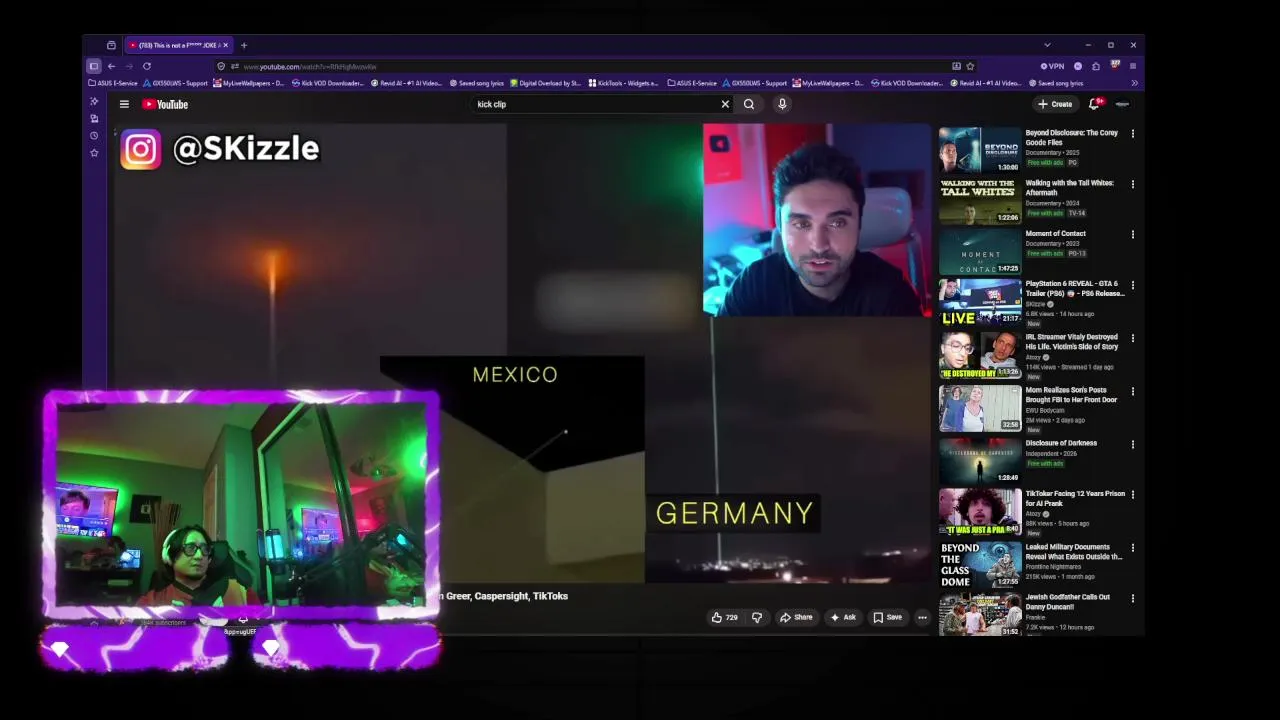Image resolution: width=1280 pixels, height=720 pixels.
Task: Open options for Disclosure of Darkness
Action: coord(1132,444)
